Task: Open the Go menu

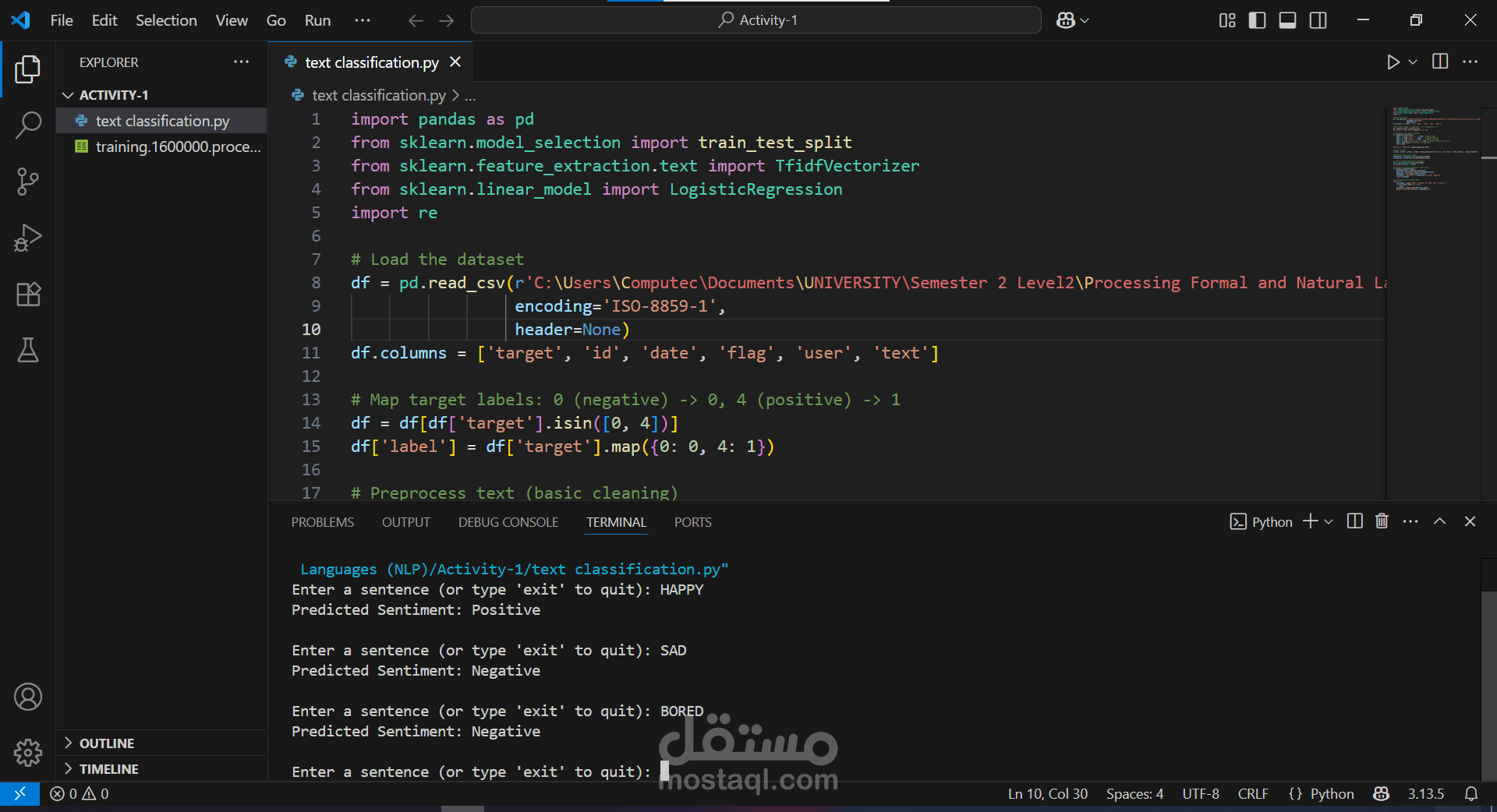Action: (x=276, y=20)
